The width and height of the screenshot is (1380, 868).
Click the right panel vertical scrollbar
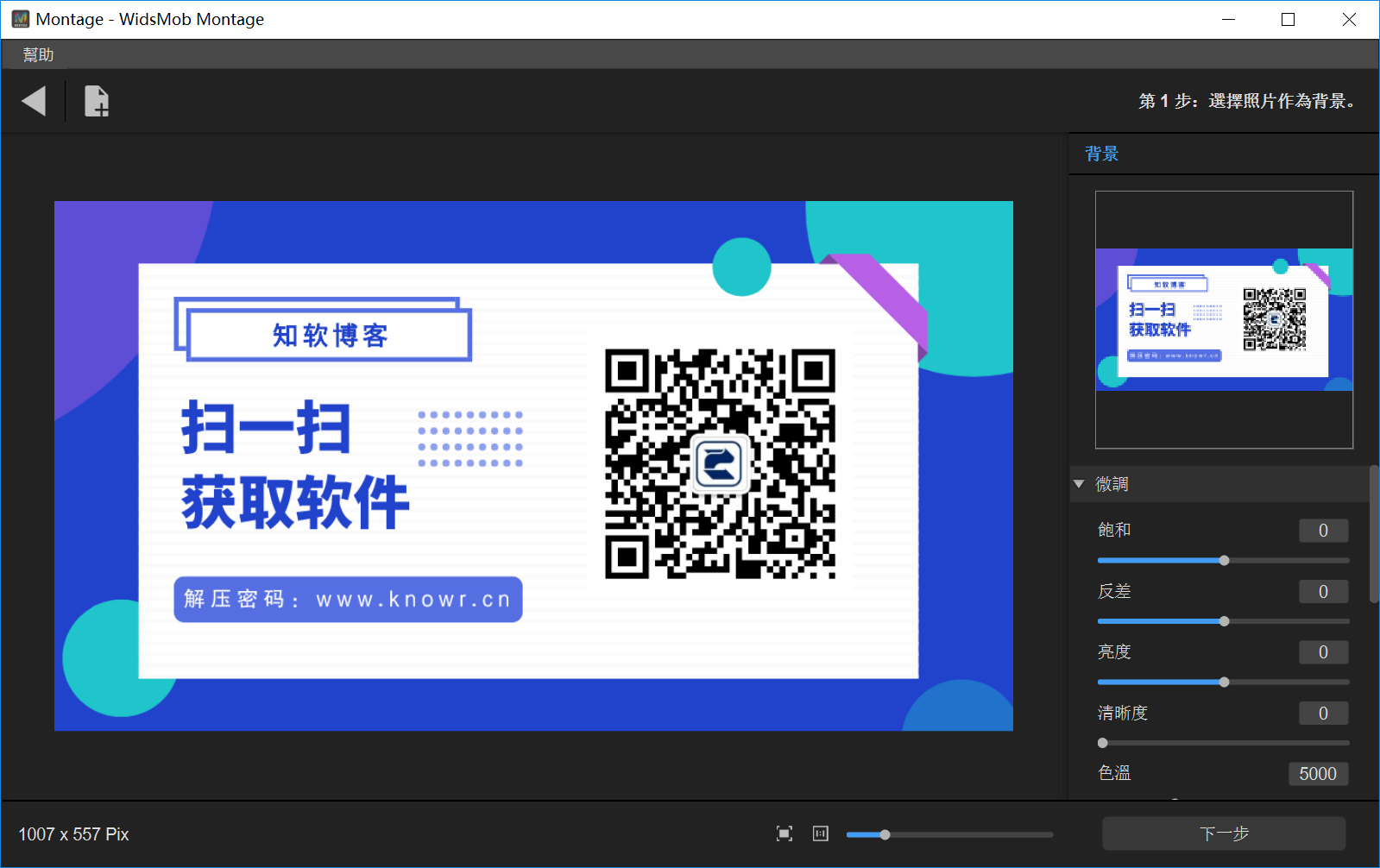point(1374,535)
